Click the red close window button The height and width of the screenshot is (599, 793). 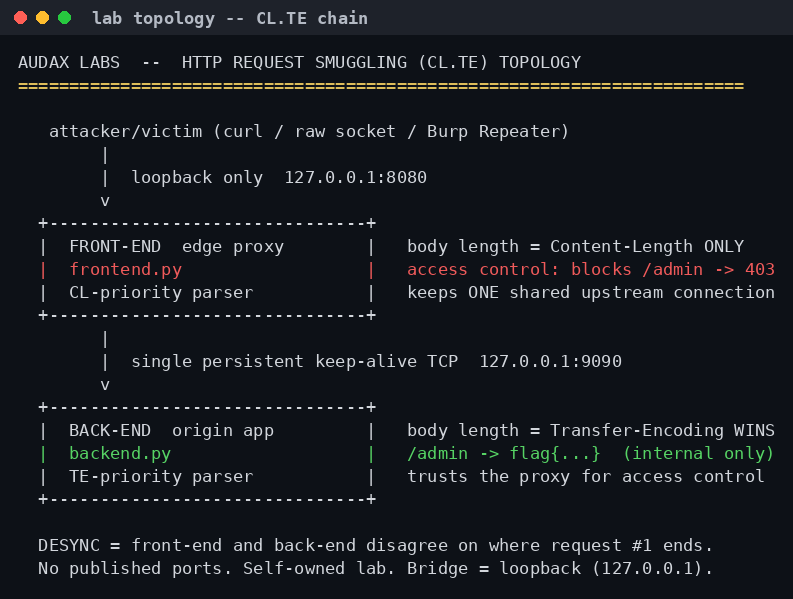pyautogui.click(x=21, y=18)
